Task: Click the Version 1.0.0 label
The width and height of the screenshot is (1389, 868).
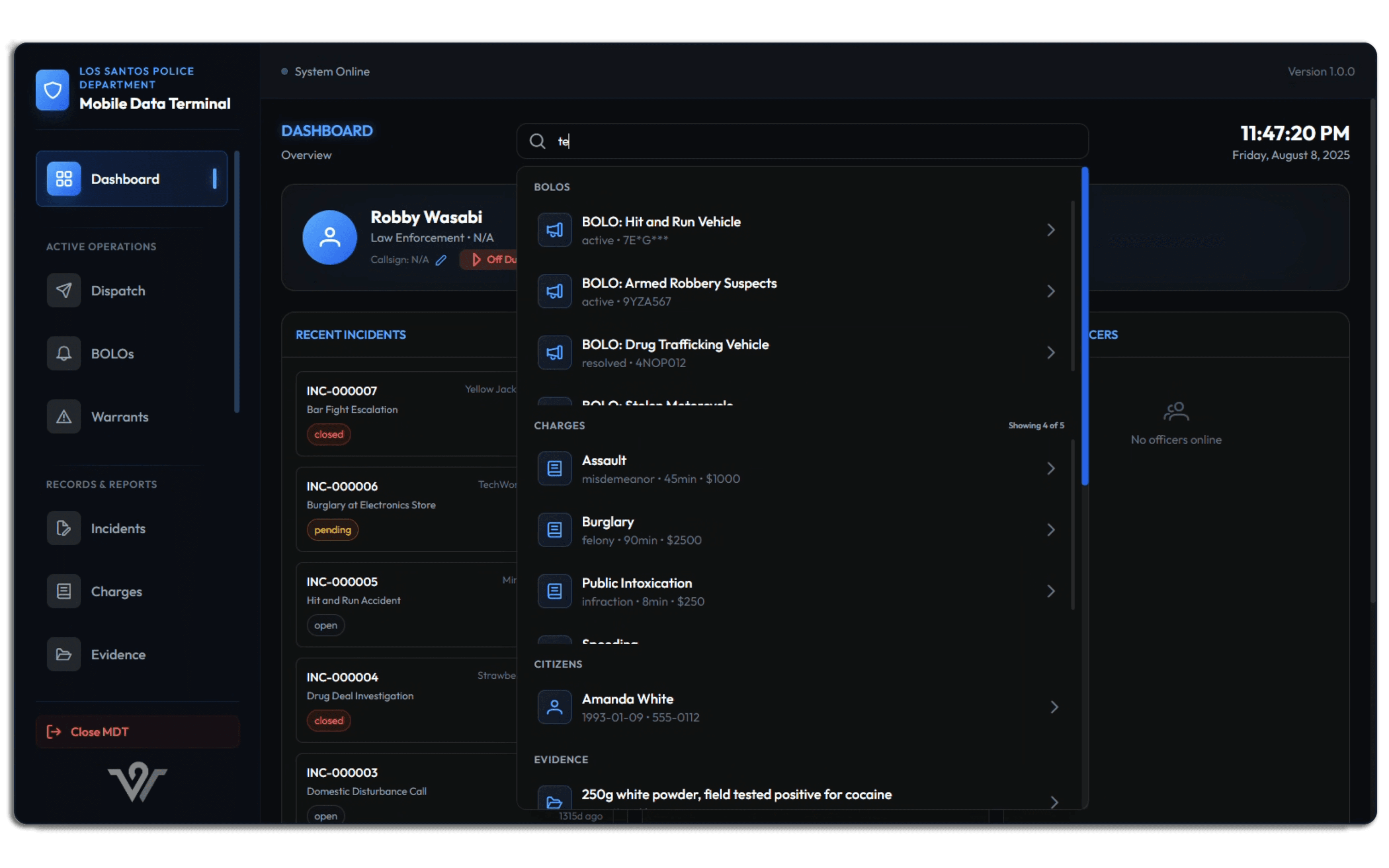Action: [1321, 72]
